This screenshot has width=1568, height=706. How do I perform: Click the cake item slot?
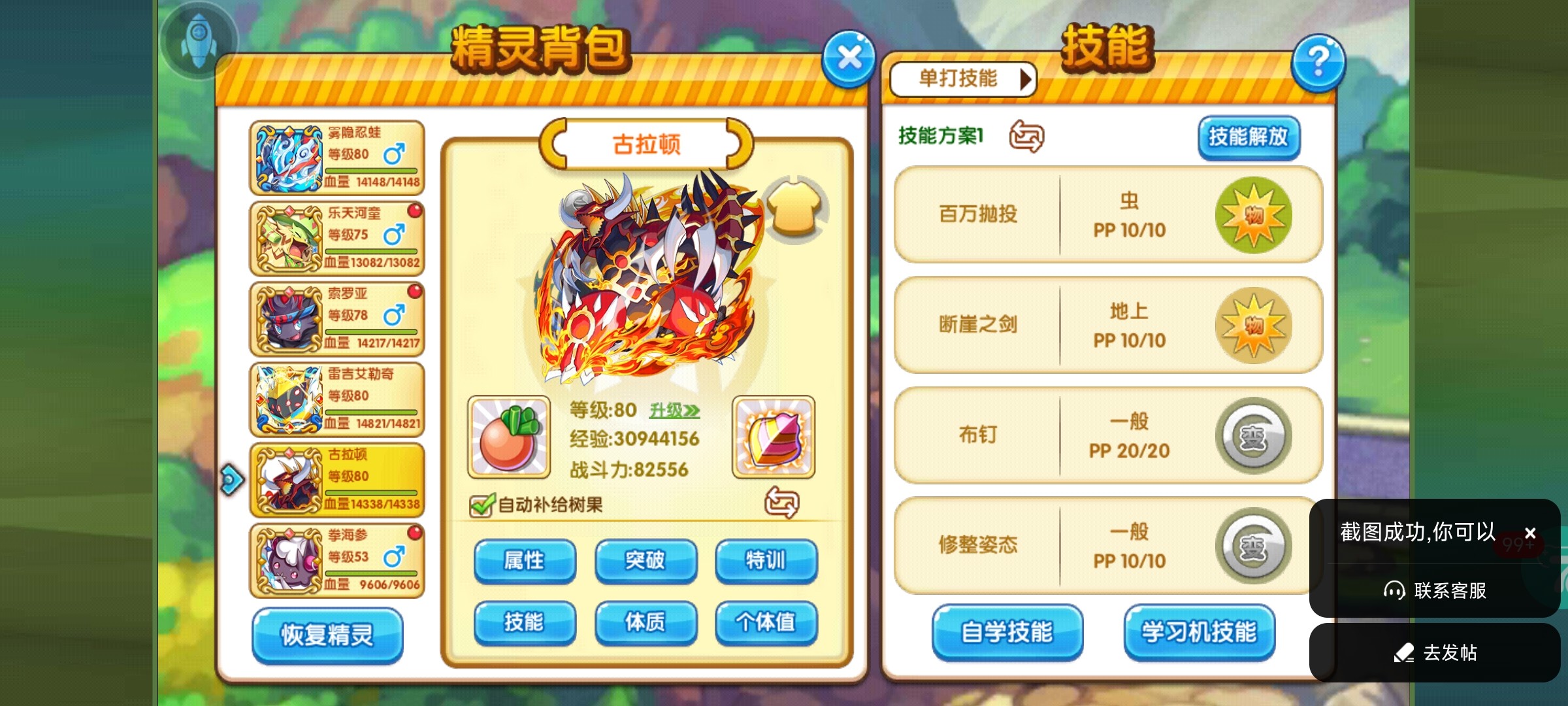(x=774, y=437)
